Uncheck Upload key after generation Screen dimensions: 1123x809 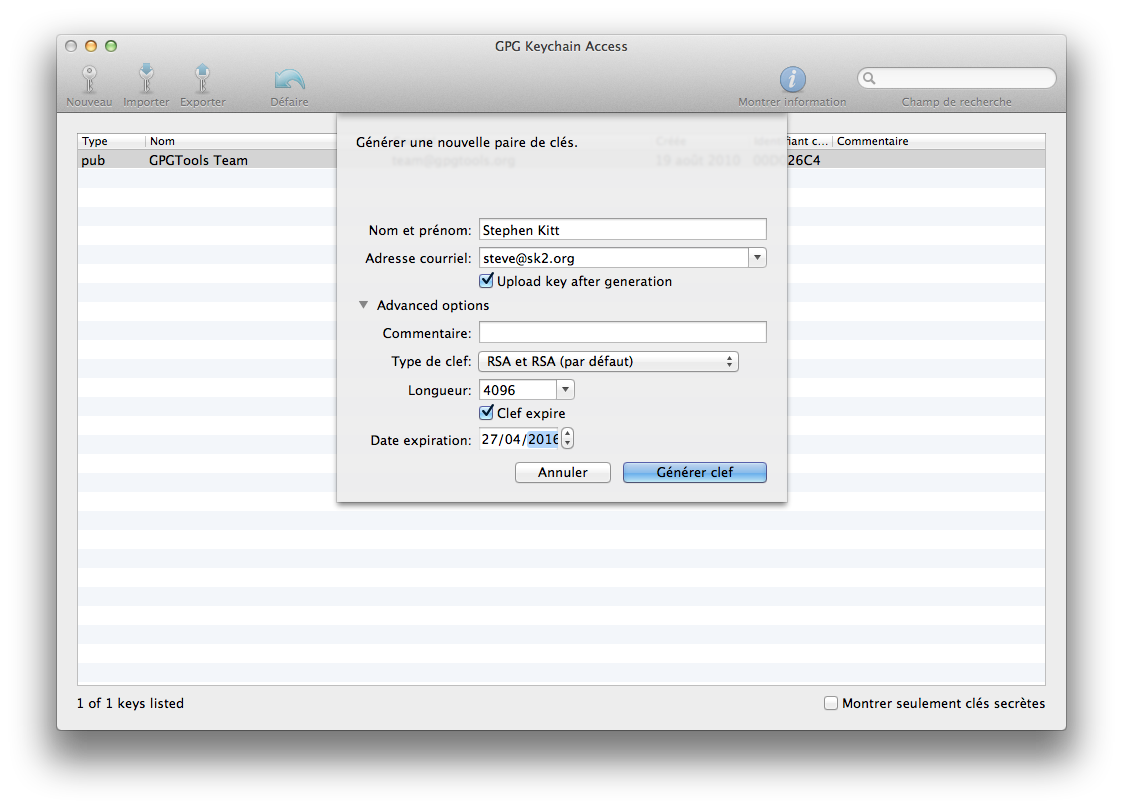click(x=487, y=281)
